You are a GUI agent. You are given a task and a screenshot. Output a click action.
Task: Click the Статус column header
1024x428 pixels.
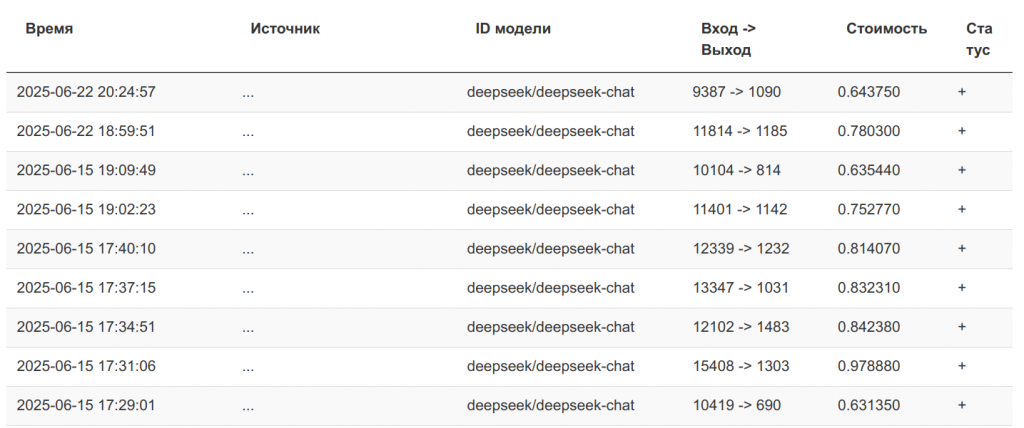click(x=979, y=39)
